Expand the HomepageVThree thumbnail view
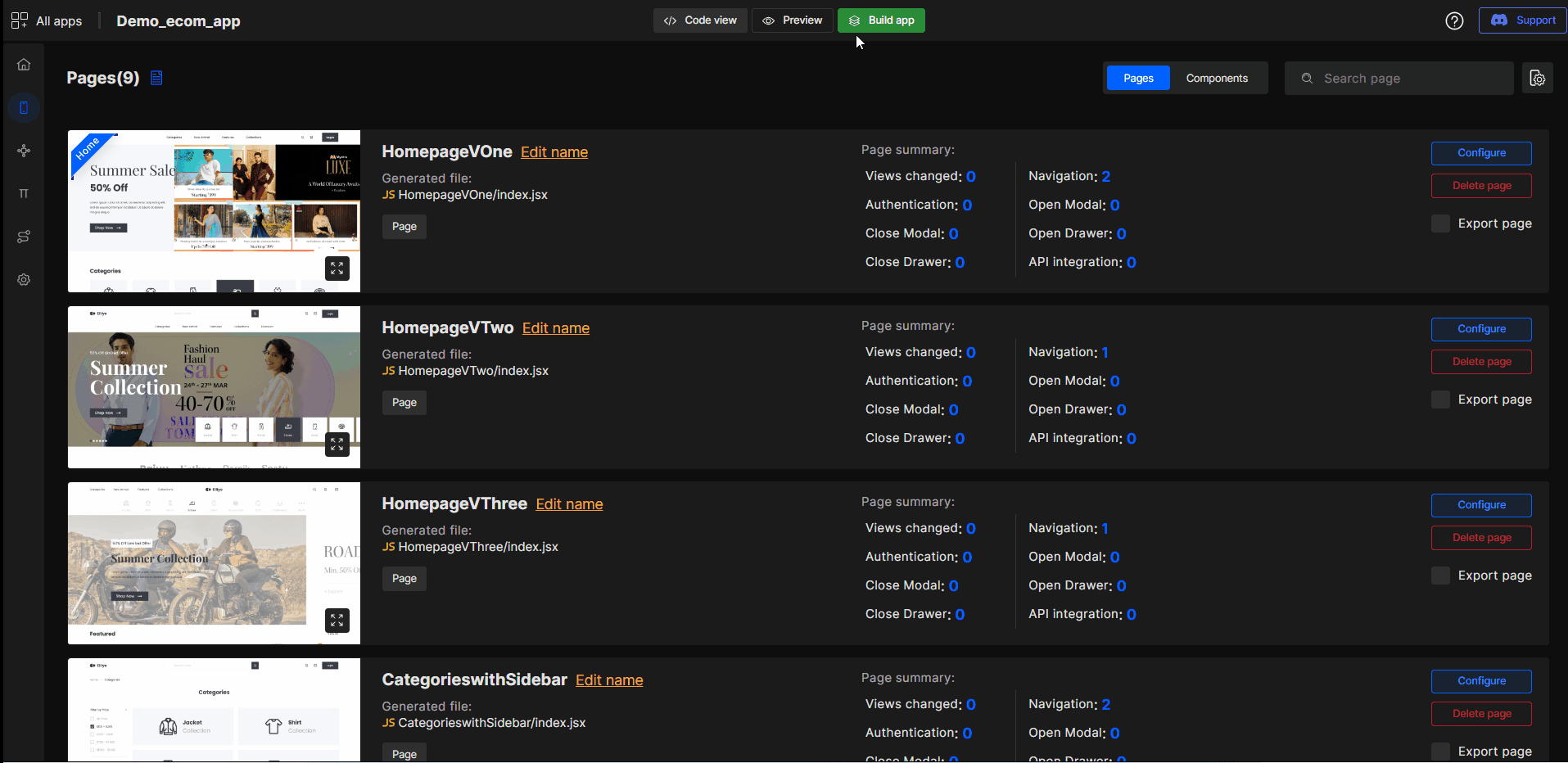 point(337,620)
